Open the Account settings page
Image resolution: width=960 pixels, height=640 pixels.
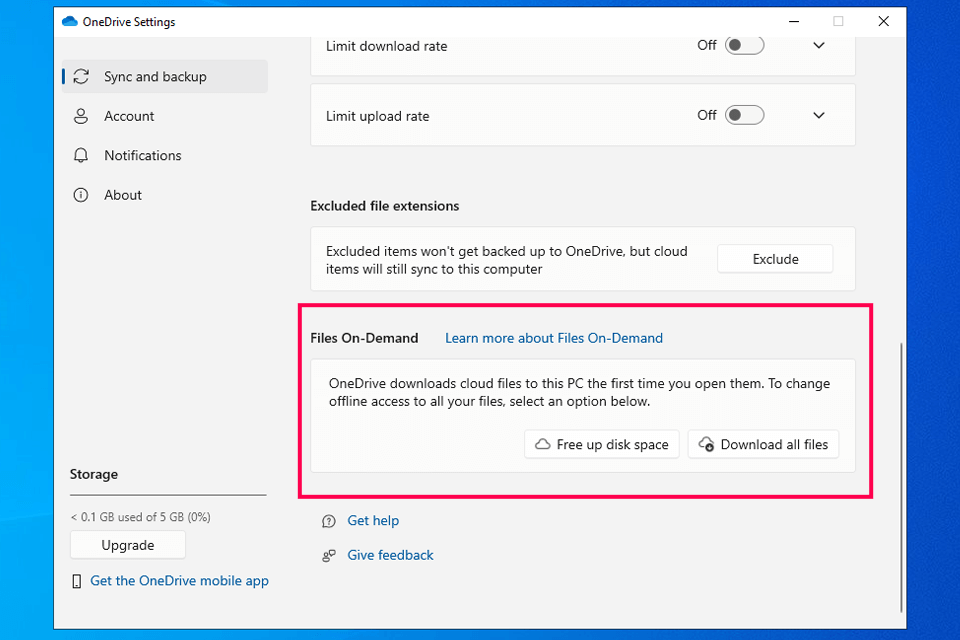(x=129, y=116)
